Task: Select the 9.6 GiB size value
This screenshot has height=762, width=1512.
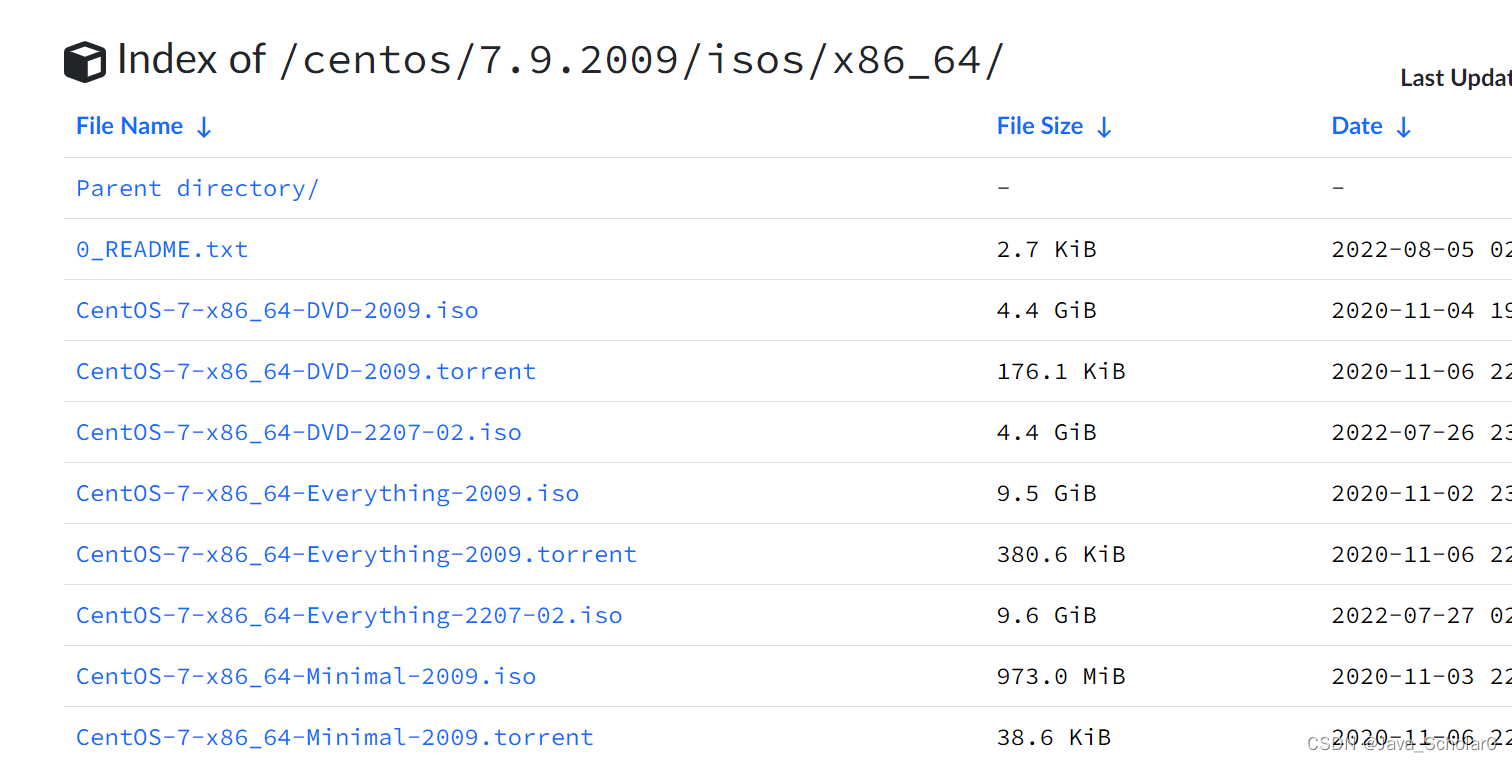Action: pos(1047,615)
